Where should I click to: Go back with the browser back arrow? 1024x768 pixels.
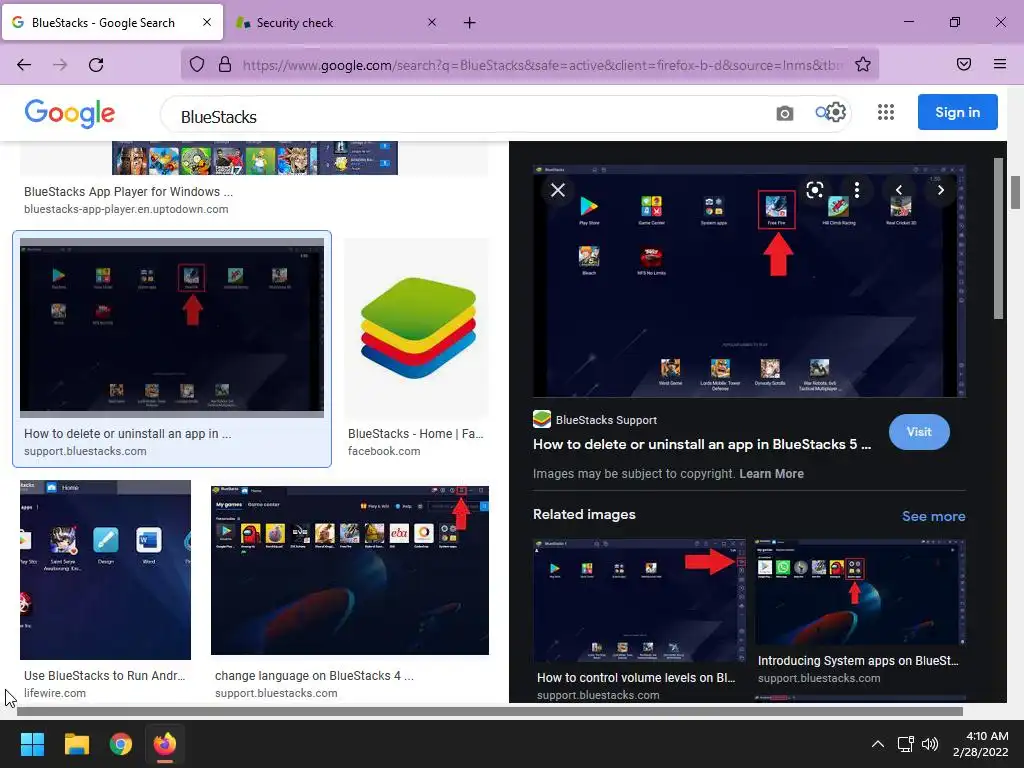point(24,64)
